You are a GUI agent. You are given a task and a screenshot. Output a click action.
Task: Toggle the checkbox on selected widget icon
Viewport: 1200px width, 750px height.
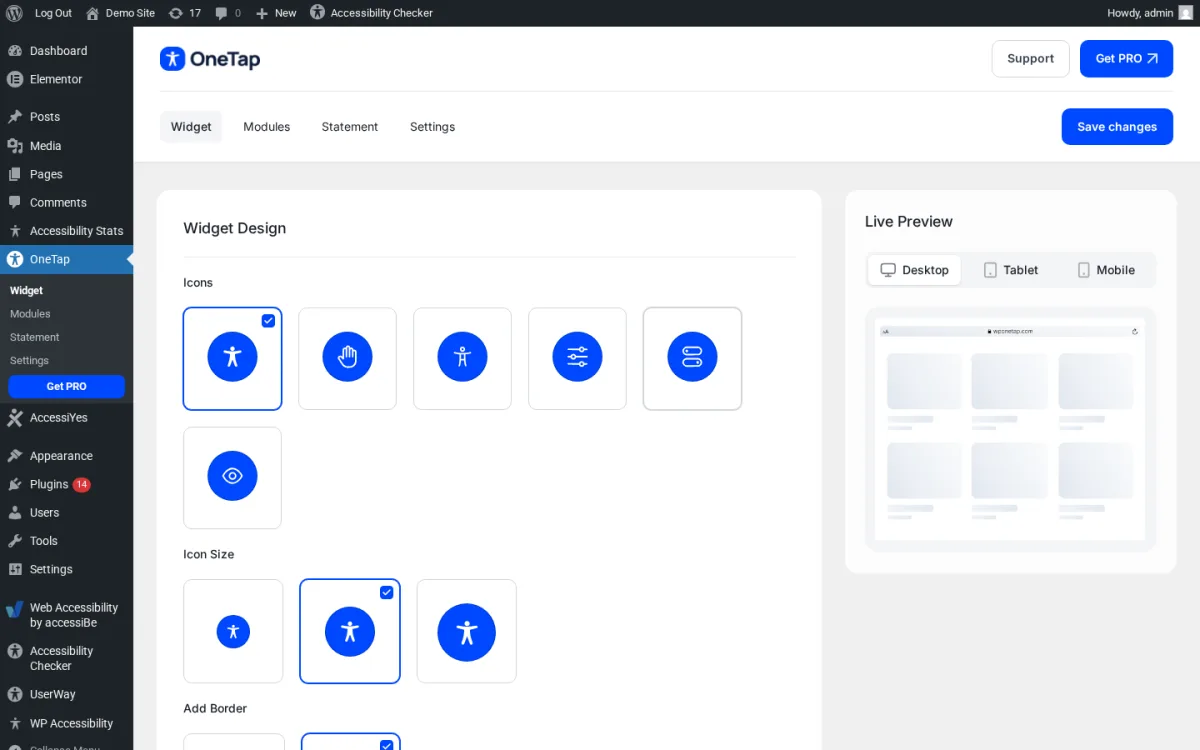[268, 321]
